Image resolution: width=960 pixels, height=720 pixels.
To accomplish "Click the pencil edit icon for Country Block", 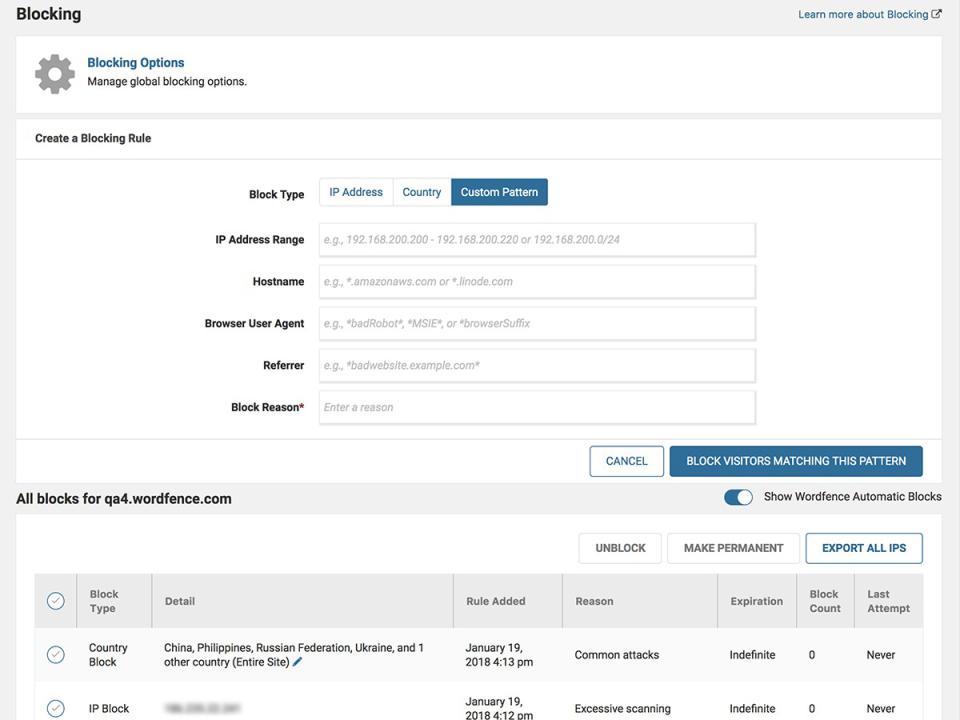I will (x=298, y=662).
